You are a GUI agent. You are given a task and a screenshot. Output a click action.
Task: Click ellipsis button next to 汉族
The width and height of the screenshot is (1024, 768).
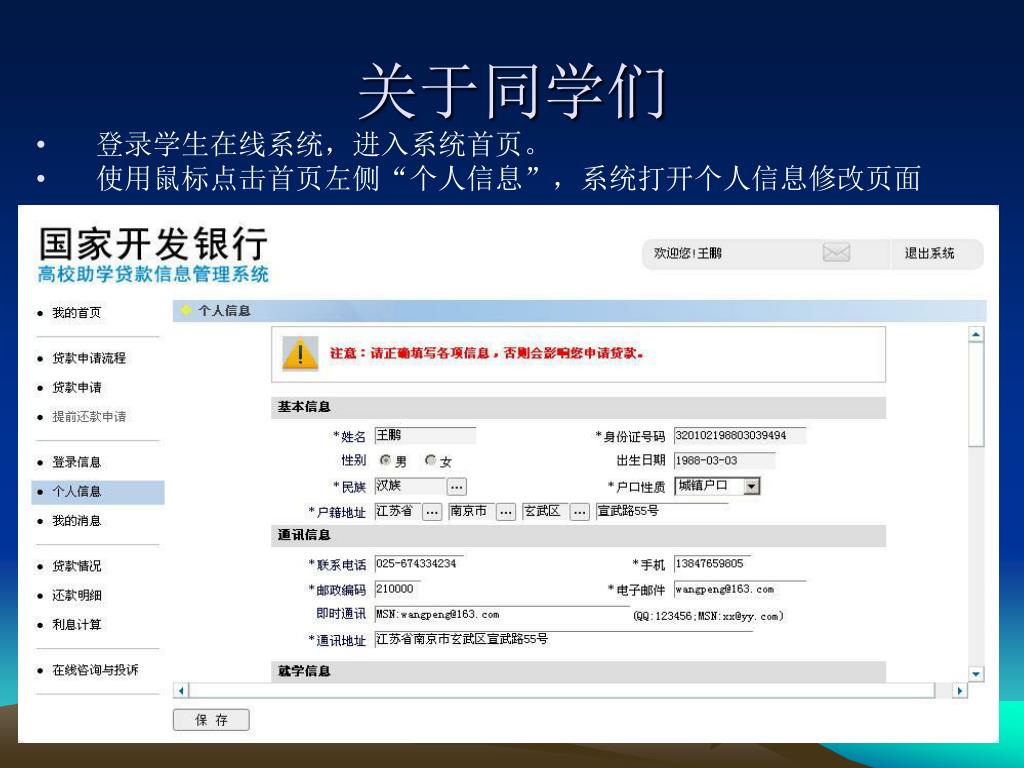click(456, 487)
